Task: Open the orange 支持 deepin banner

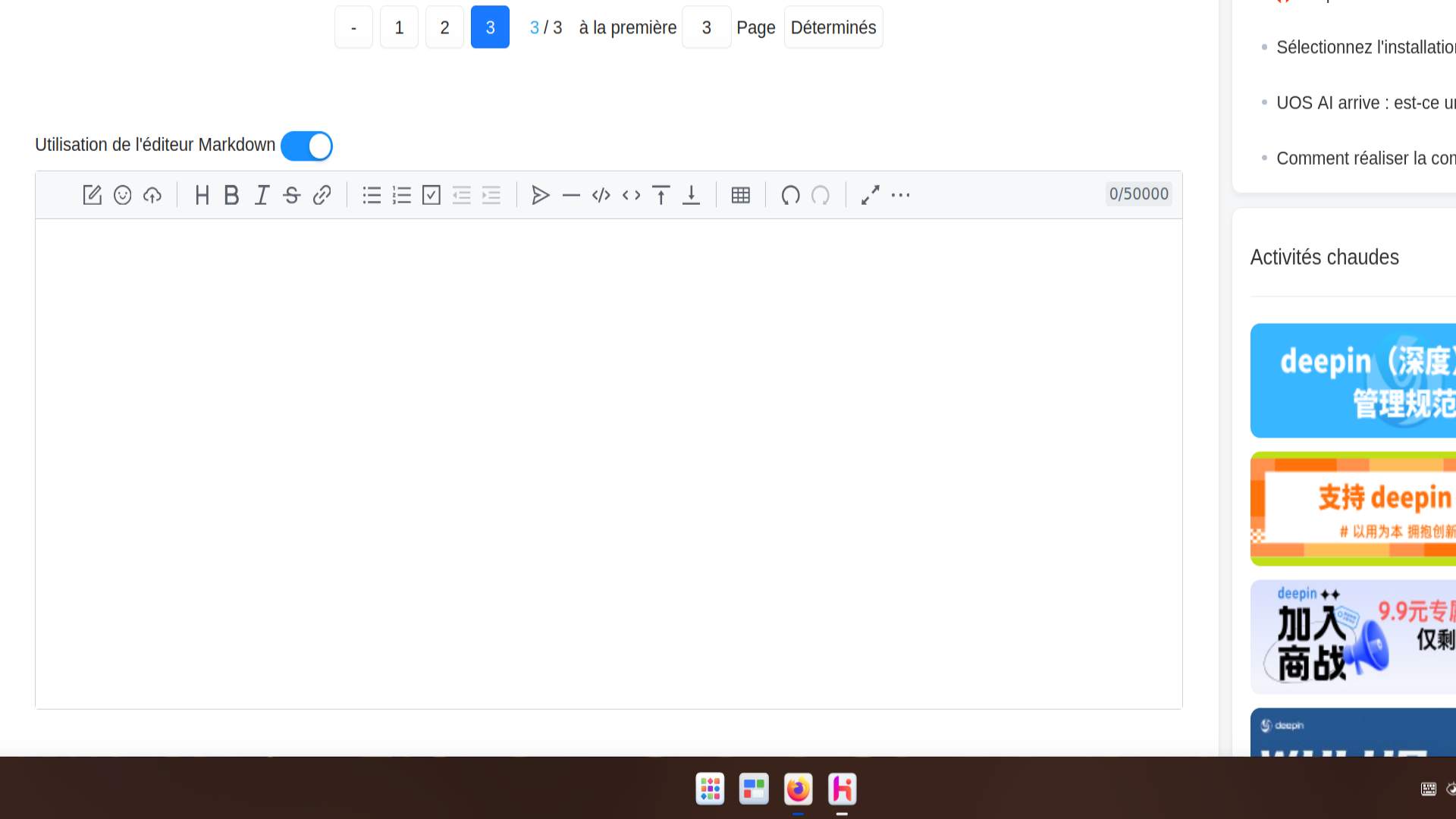Action: click(1353, 509)
